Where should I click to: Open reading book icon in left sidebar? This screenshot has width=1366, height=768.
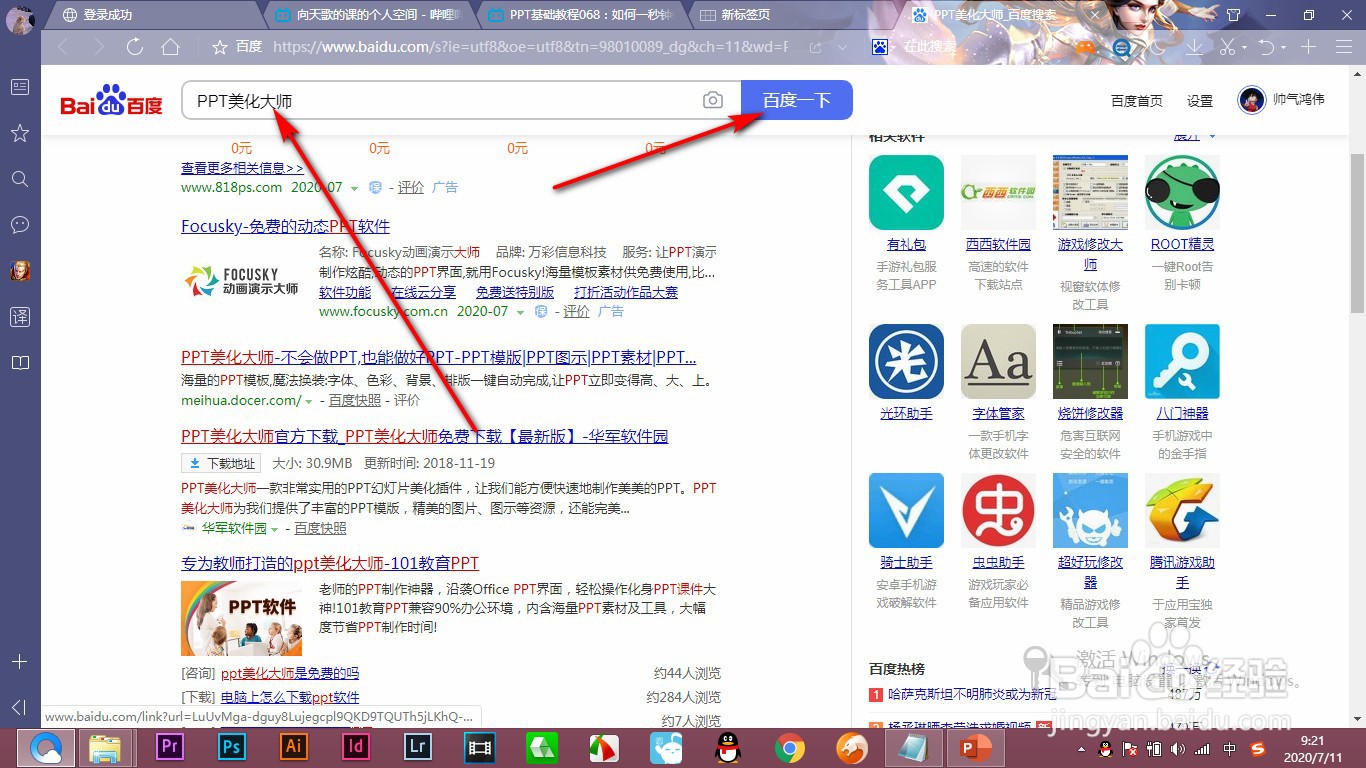pos(19,363)
